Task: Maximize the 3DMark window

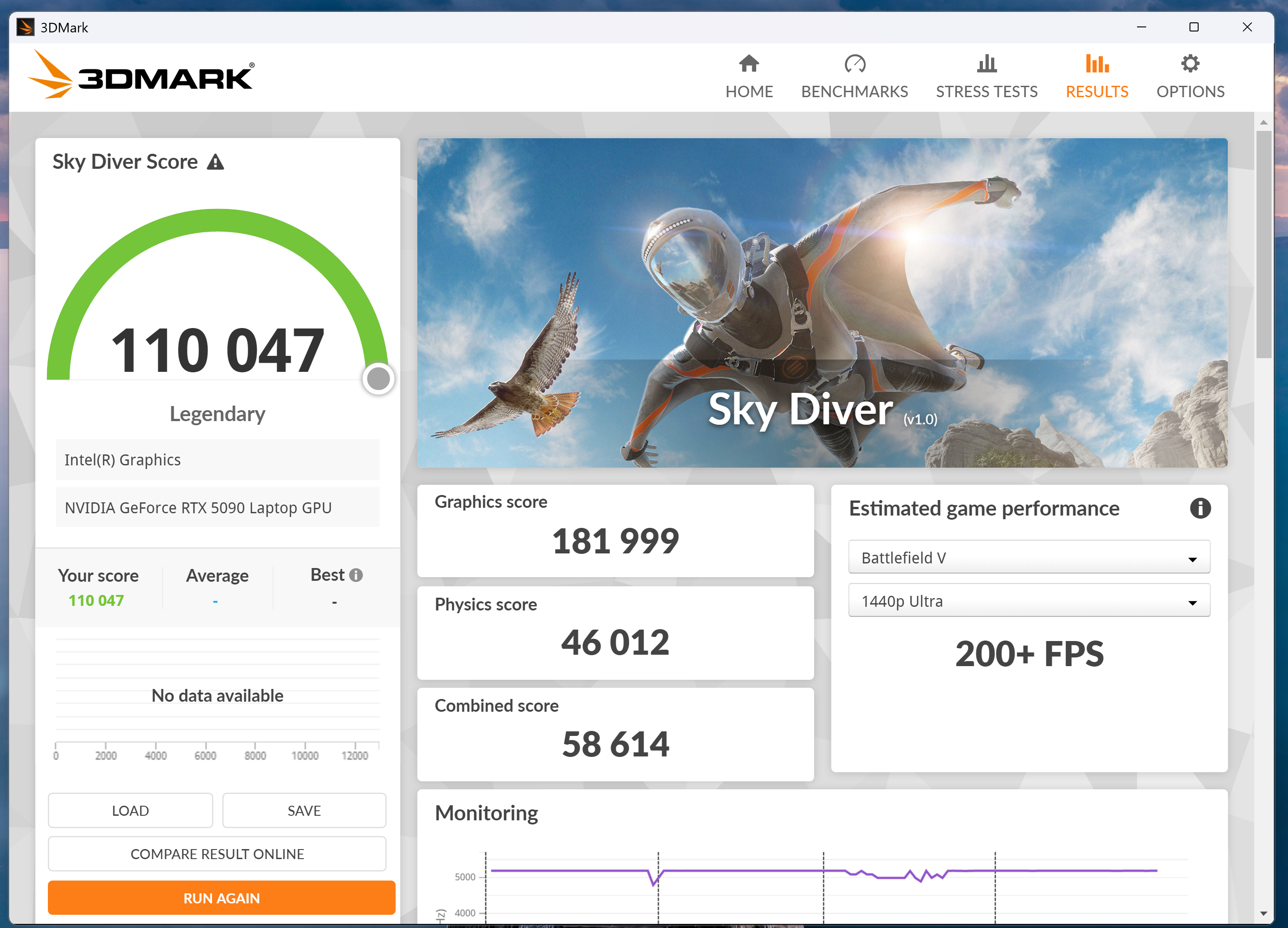Action: tap(1194, 27)
